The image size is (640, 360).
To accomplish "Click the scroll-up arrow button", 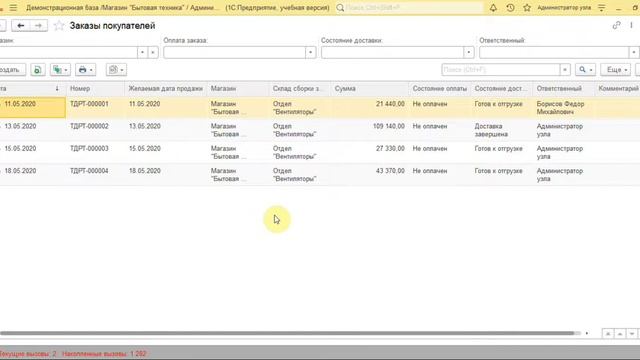I will [x=620, y=333].
